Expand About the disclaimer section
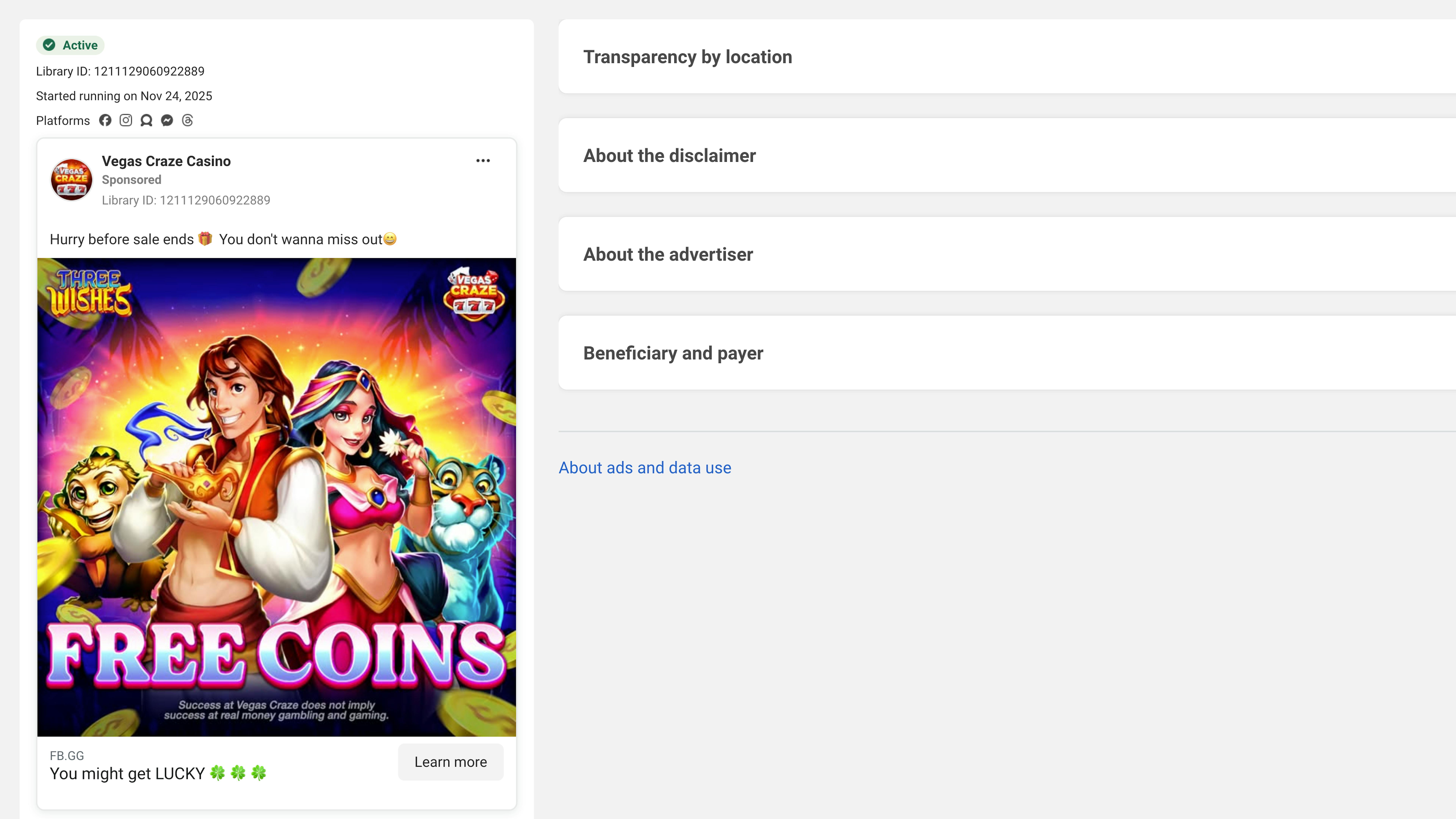This screenshot has height=819, width=1456. (x=669, y=155)
